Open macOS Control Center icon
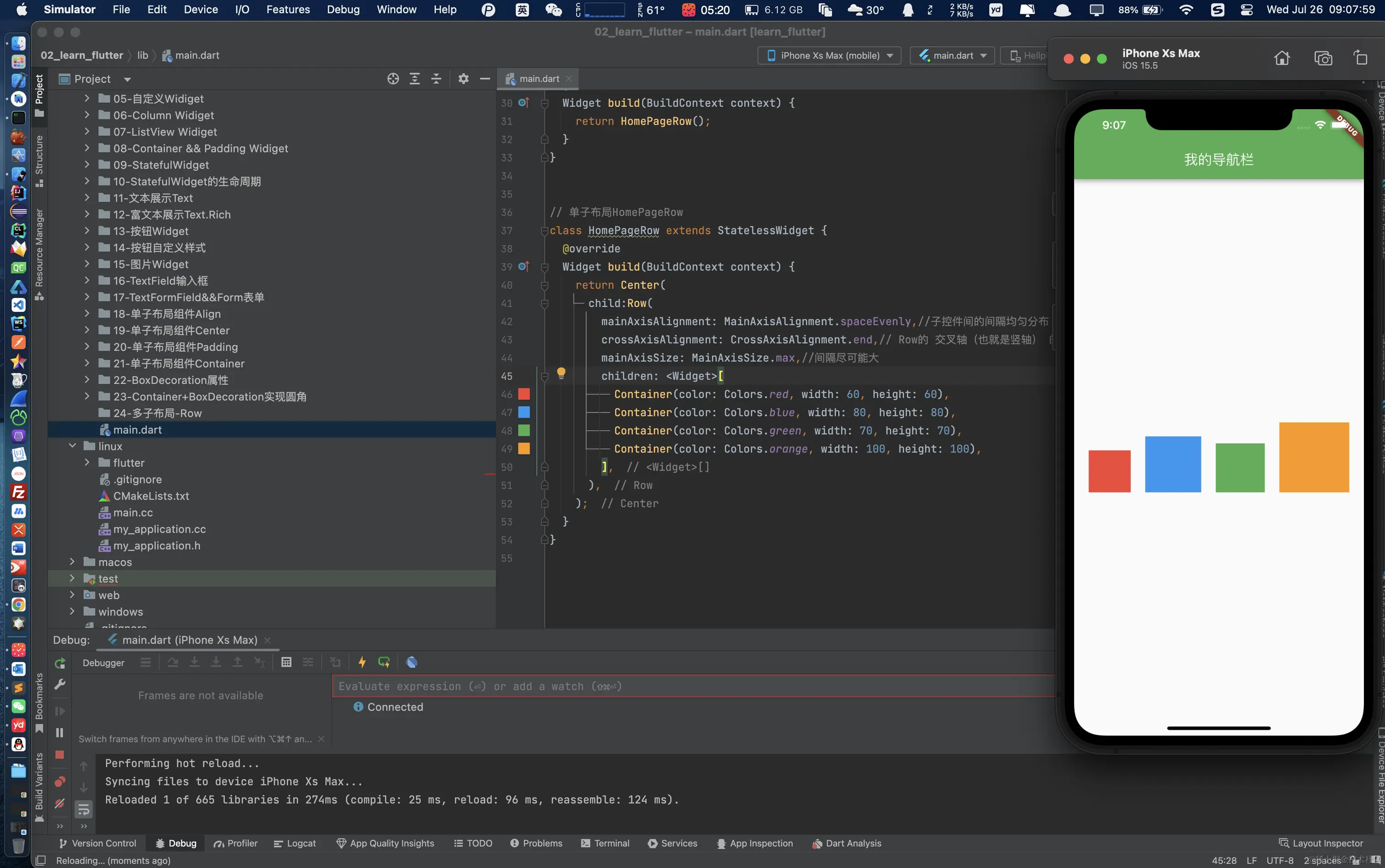This screenshot has height=868, width=1385. [1246, 10]
